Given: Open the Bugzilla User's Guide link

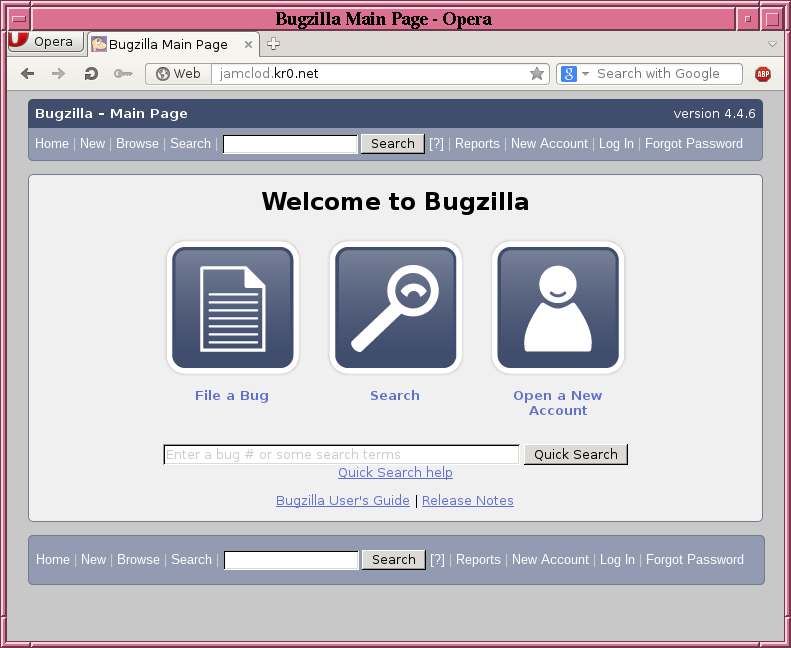Looking at the screenshot, I should pyautogui.click(x=343, y=500).
